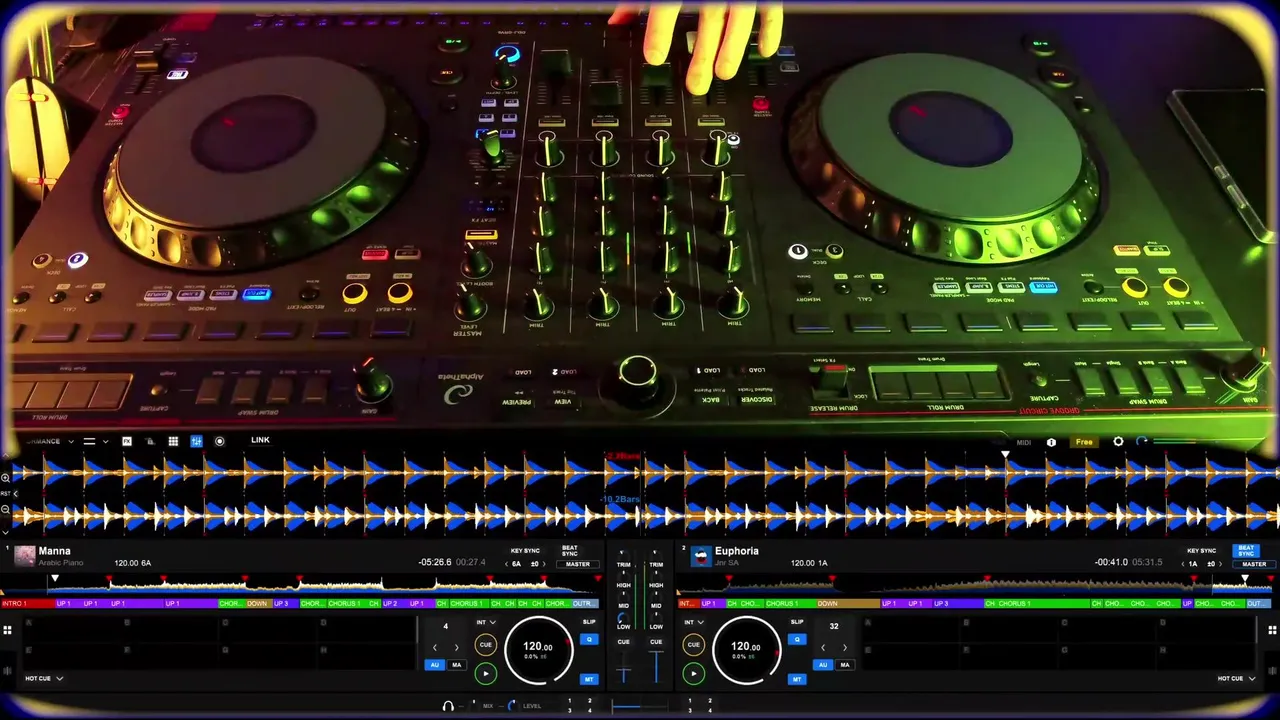The height and width of the screenshot is (720, 1280).
Task: Toggle channel 1 headphone CUE in mixer
Action: coord(624,642)
